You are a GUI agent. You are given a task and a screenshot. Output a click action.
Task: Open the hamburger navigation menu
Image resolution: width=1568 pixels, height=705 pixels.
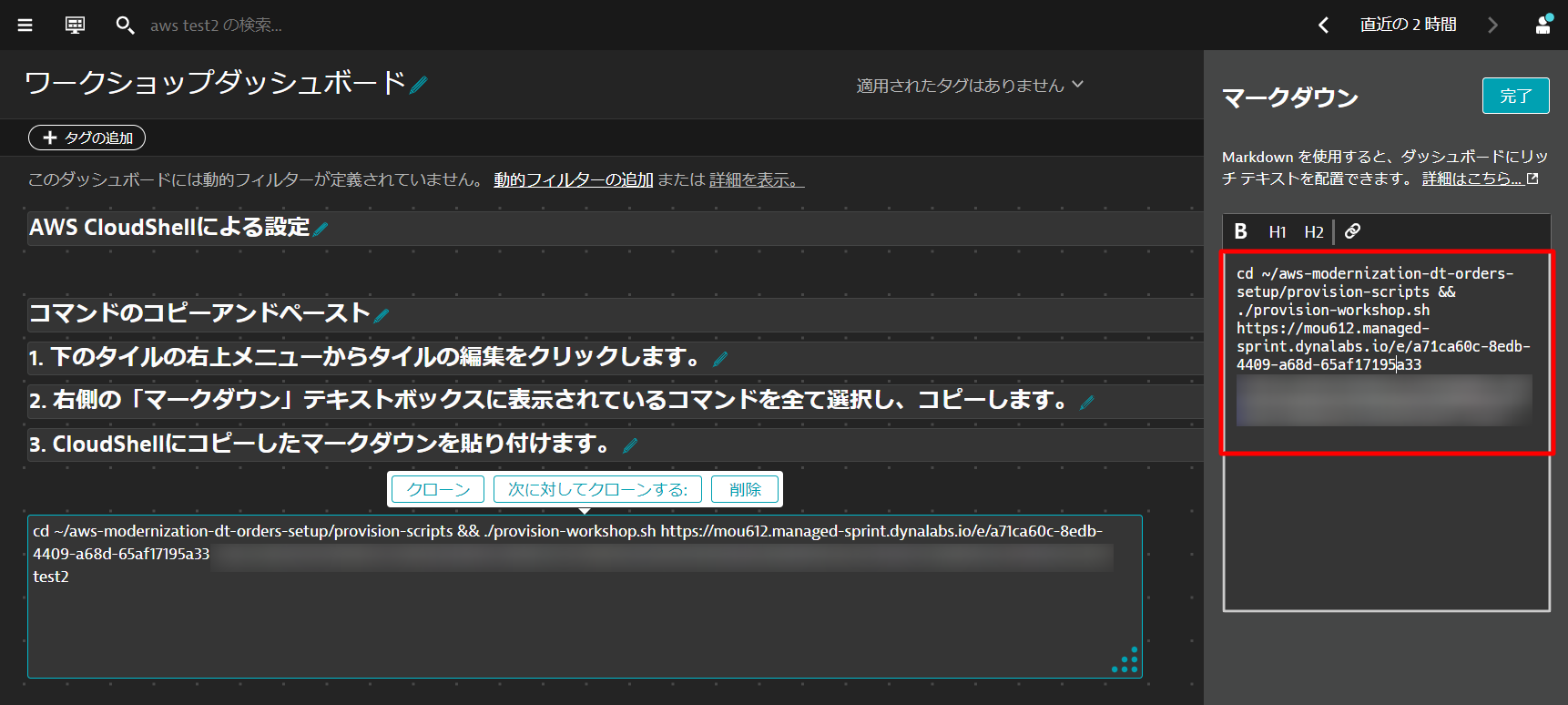[x=25, y=26]
